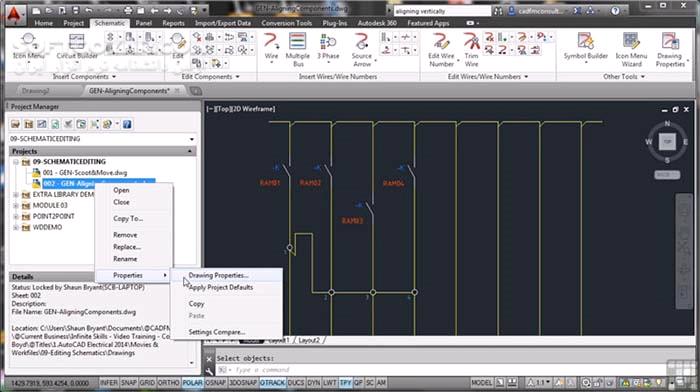Open the Help question mark menu
The image size is (700, 392).
(x=615, y=11)
